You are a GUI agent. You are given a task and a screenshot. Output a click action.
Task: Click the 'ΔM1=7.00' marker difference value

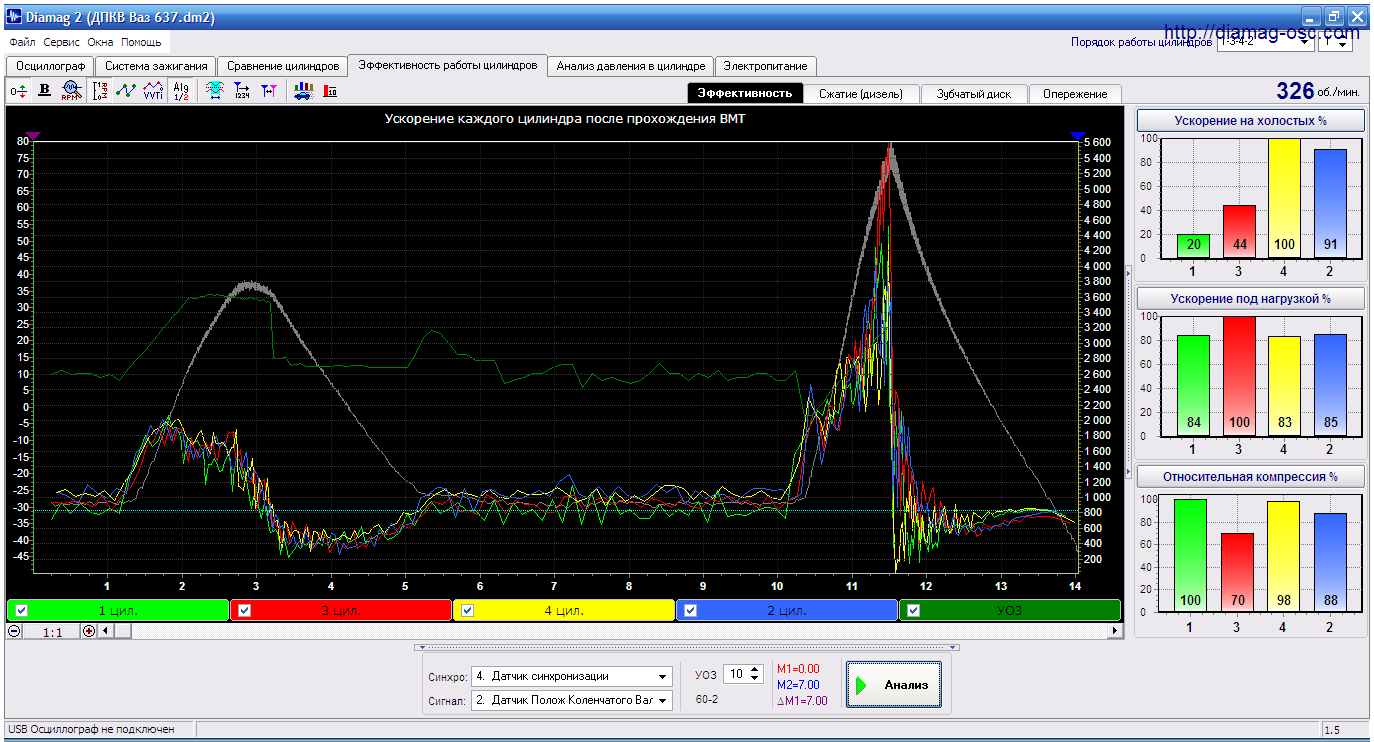click(802, 701)
